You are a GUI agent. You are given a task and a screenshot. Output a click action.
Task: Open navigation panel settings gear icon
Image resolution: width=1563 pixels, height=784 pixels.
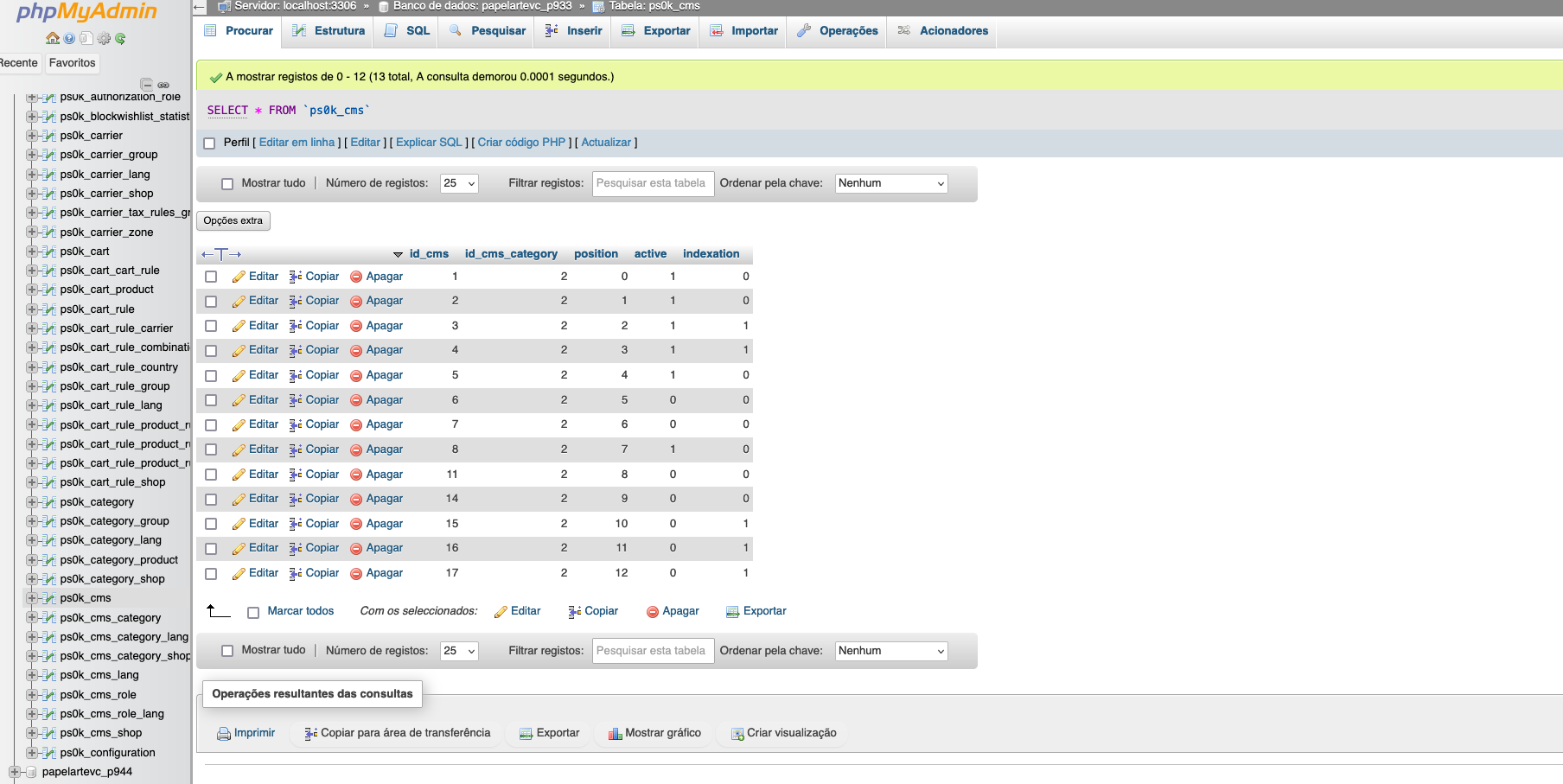tap(105, 38)
